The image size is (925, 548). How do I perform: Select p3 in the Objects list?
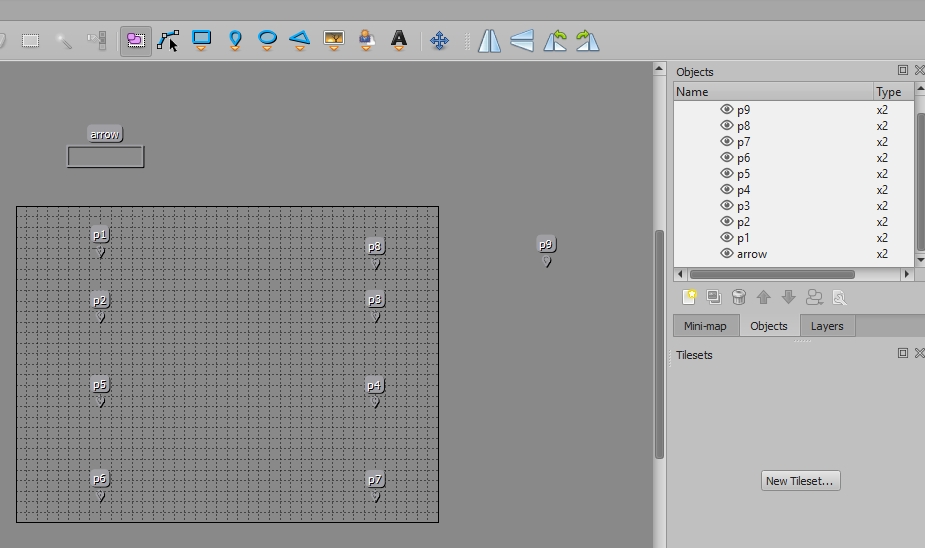744,206
